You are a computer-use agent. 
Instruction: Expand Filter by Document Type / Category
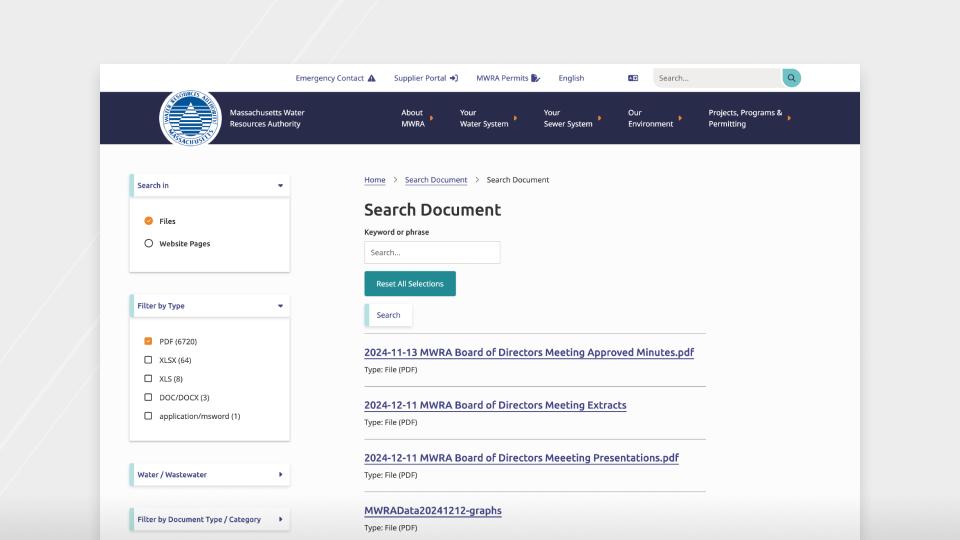point(280,519)
